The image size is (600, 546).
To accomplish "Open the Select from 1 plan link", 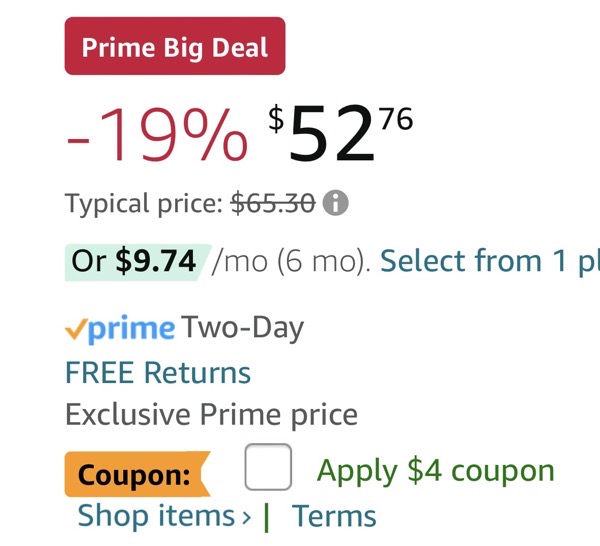I will tap(489, 262).
